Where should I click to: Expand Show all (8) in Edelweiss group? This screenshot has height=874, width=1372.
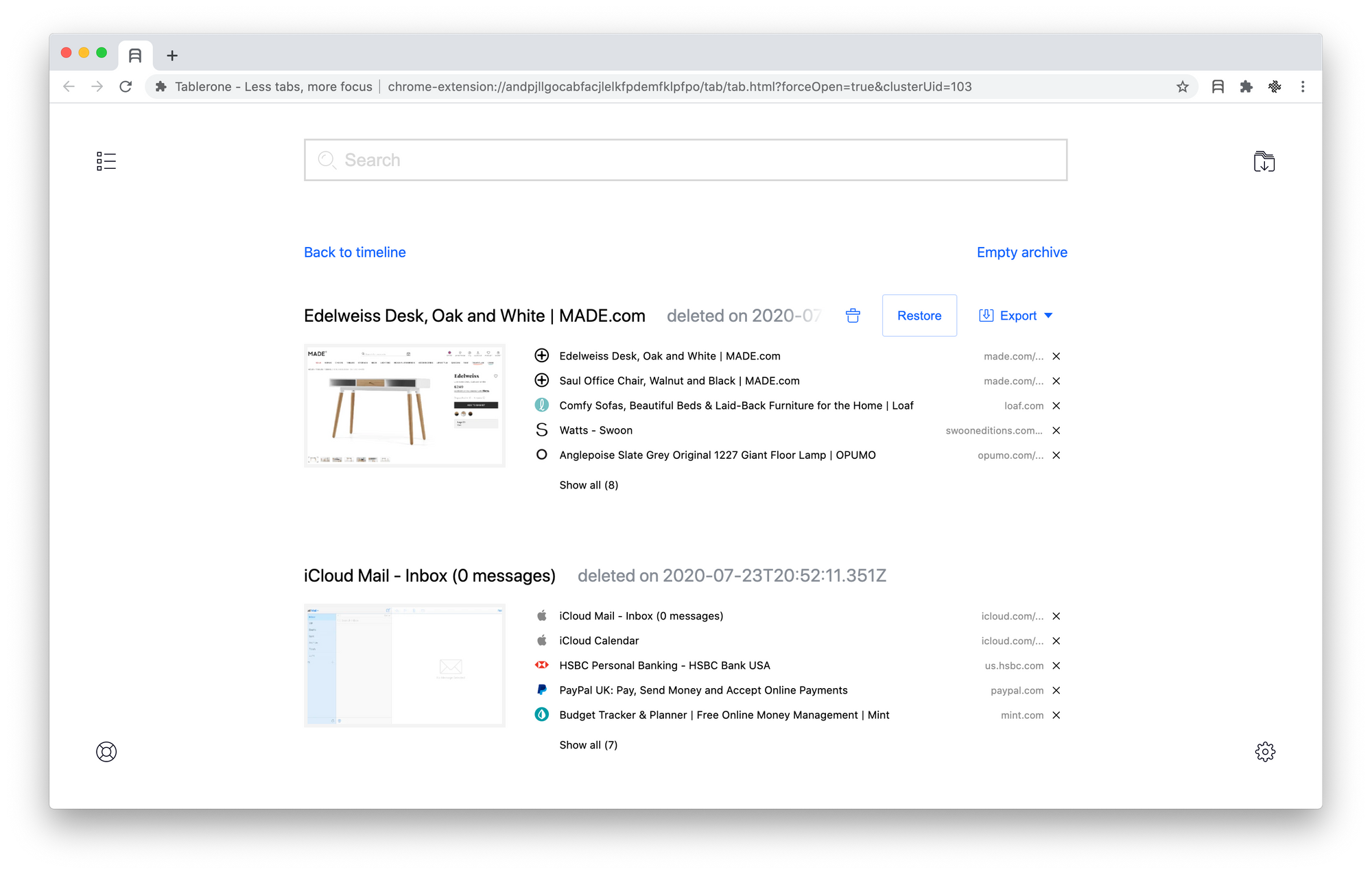(589, 485)
